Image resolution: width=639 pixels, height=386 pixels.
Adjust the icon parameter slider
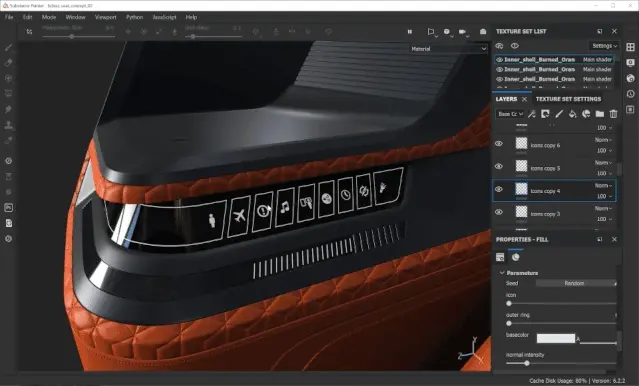[x=562, y=304]
